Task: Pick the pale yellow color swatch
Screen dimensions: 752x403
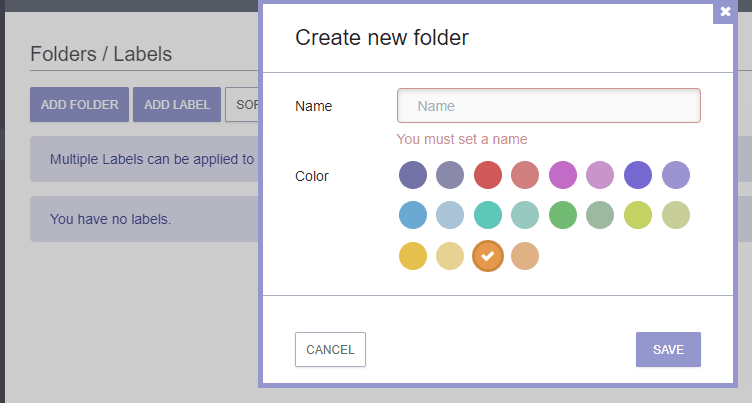Action: tap(450, 256)
